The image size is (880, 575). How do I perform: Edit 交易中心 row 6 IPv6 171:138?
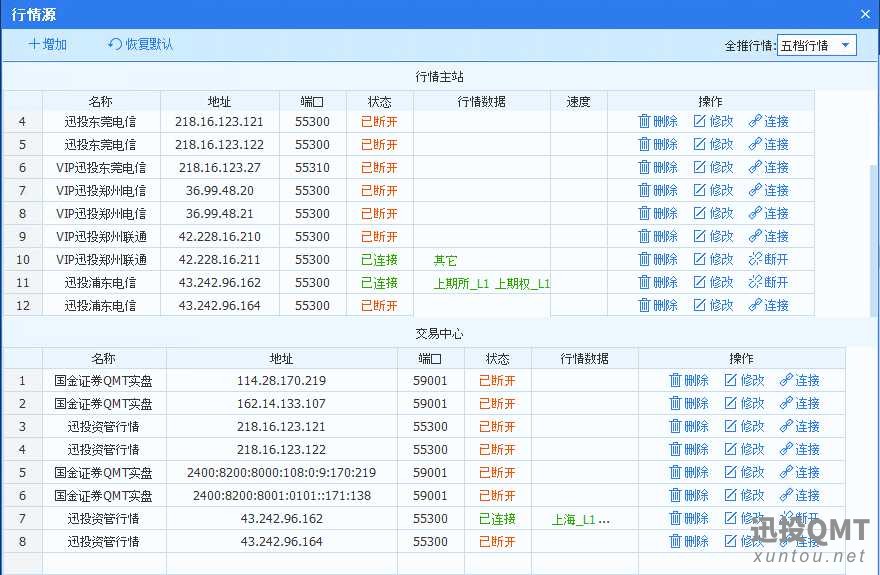pyautogui.click(x=744, y=495)
